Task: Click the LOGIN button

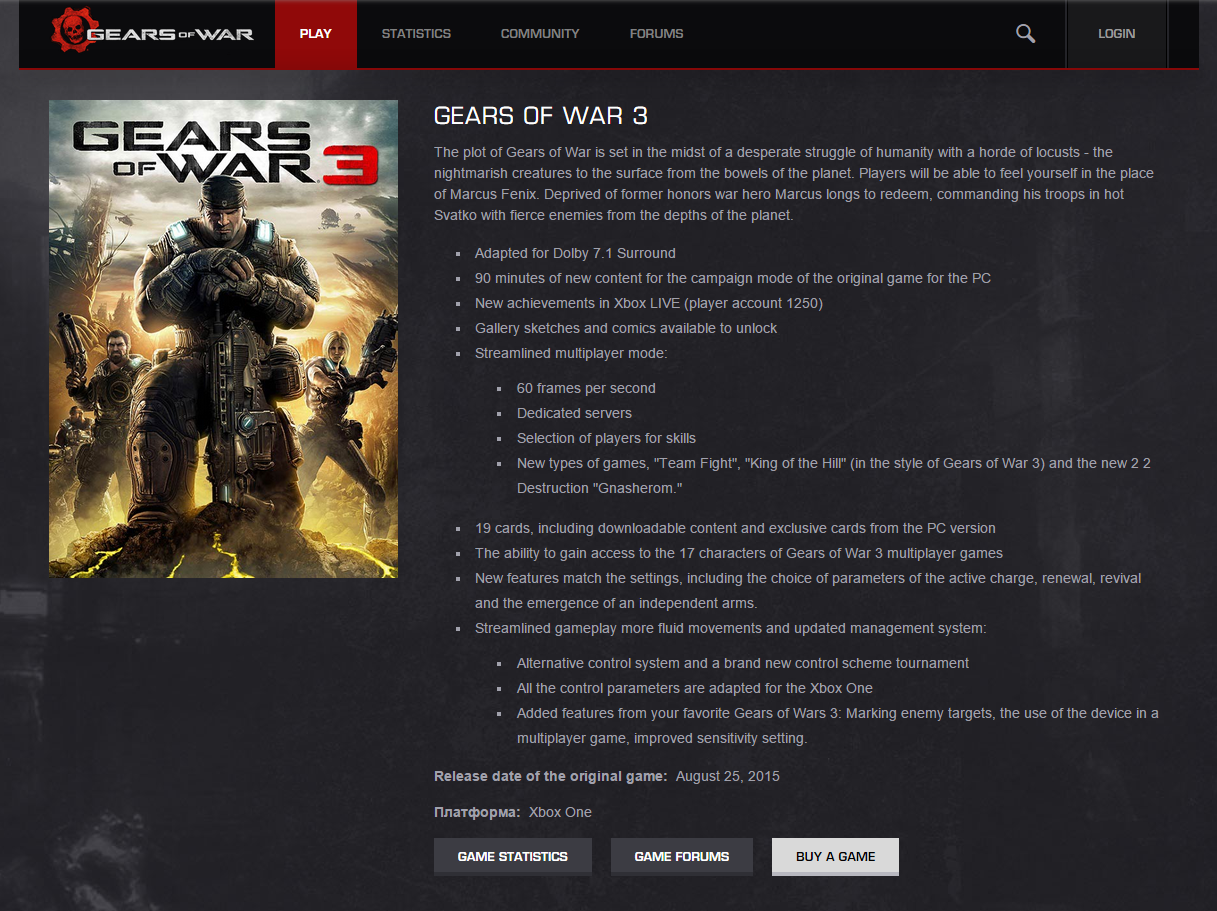Action: click(1116, 34)
